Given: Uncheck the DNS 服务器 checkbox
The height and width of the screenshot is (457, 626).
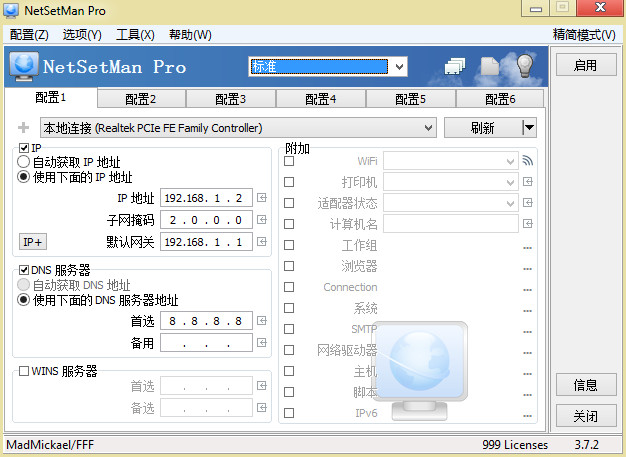Looking at the screenshot, I should pyautogui.click(x=24, y=270).
